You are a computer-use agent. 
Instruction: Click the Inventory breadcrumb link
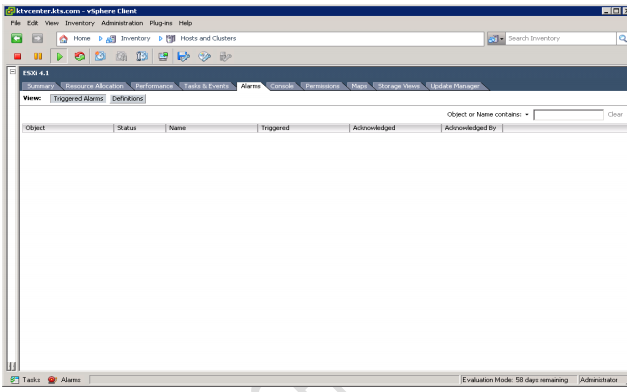[x=135, y=38]
